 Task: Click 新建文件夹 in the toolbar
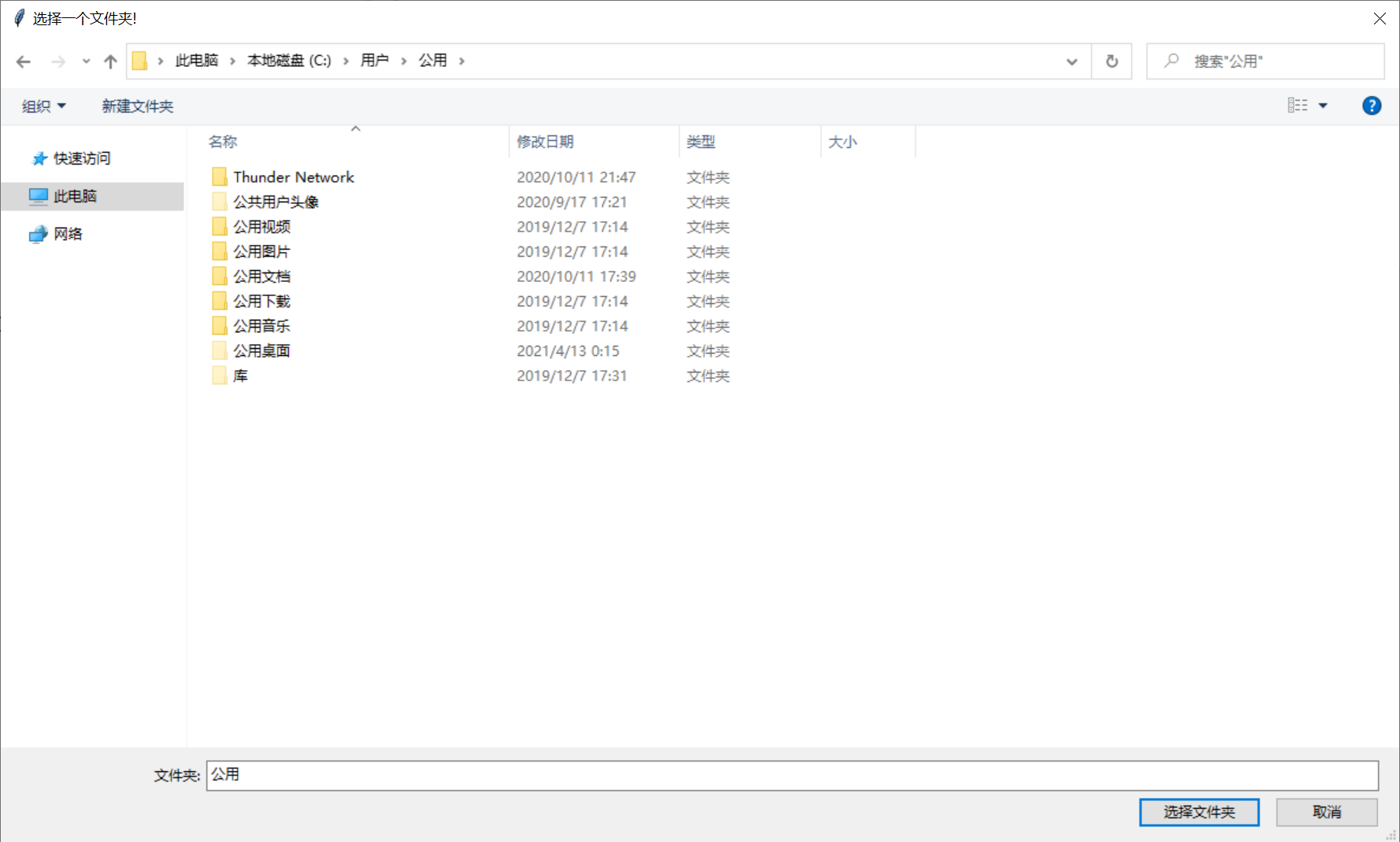pos(137,106)
